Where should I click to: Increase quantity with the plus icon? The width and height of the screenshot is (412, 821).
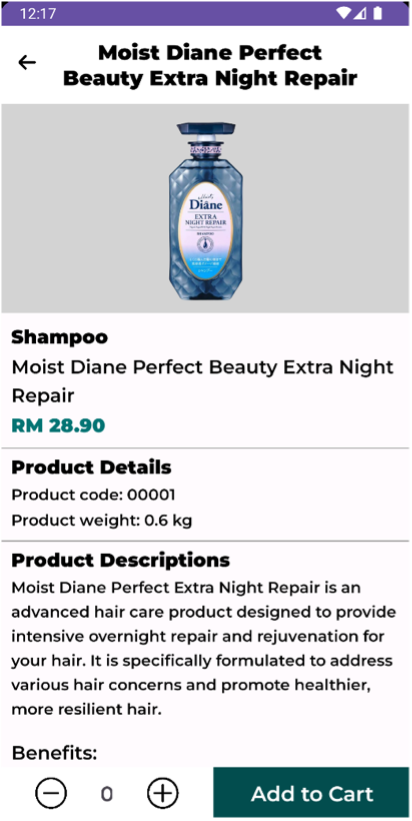[x=162, y=793]
